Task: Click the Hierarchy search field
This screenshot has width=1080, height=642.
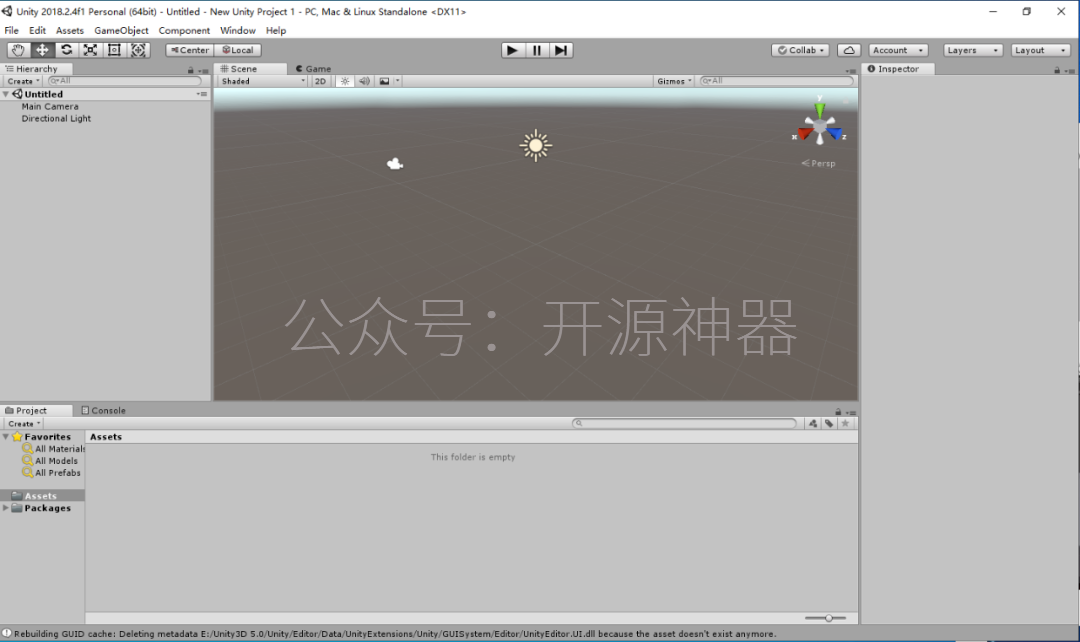Action: point(125,81)
